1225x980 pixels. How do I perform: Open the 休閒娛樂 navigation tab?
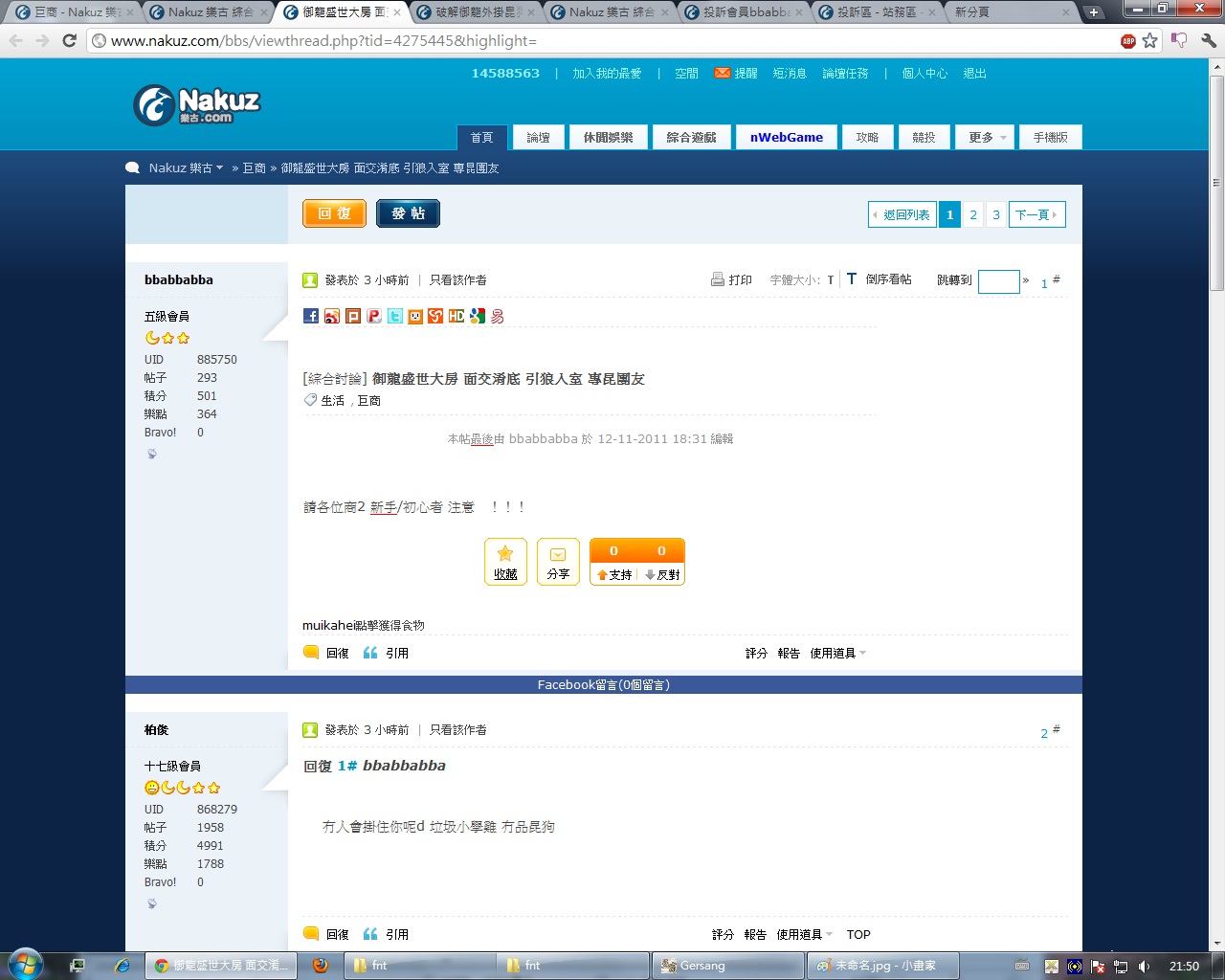point(609,138)
